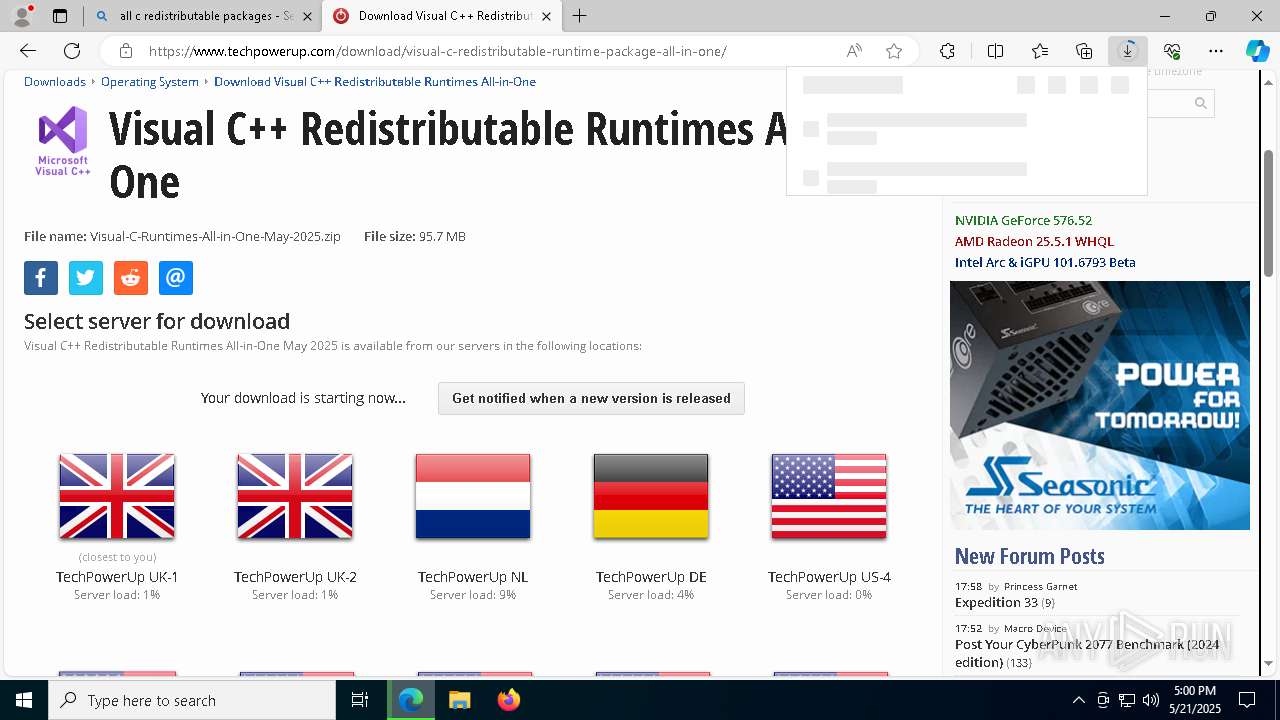Open Edge Settings and more menu
This screenshot has height=720, width=1280.
tap(1216, 51)
